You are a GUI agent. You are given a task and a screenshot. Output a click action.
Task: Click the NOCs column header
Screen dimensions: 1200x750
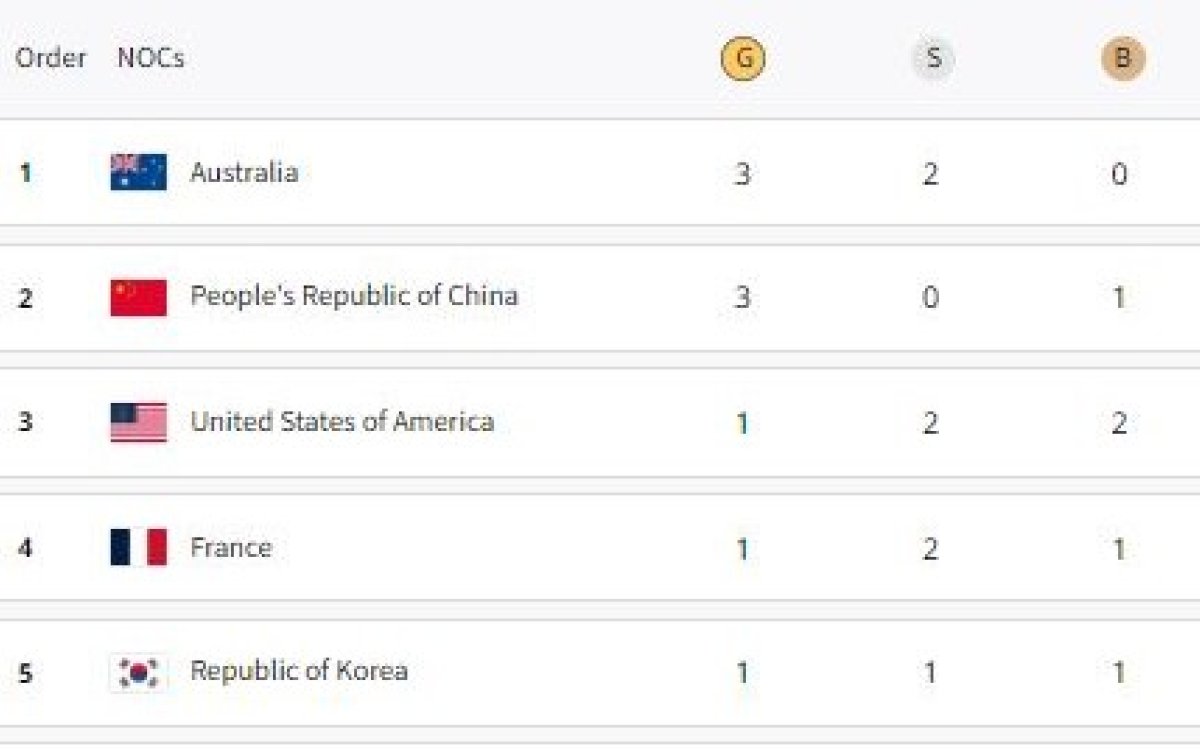[150, 58]
